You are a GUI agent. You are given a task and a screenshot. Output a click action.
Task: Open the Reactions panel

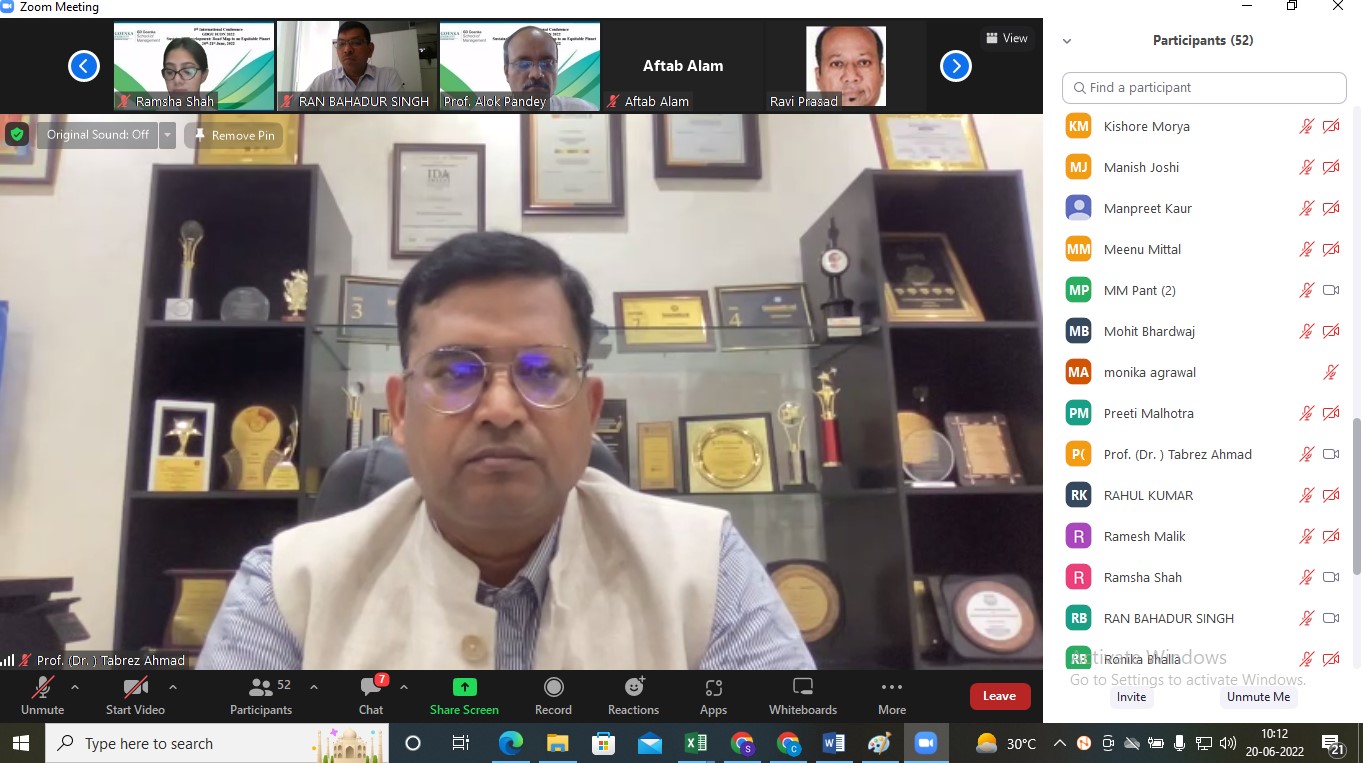(x=633, y=688)
